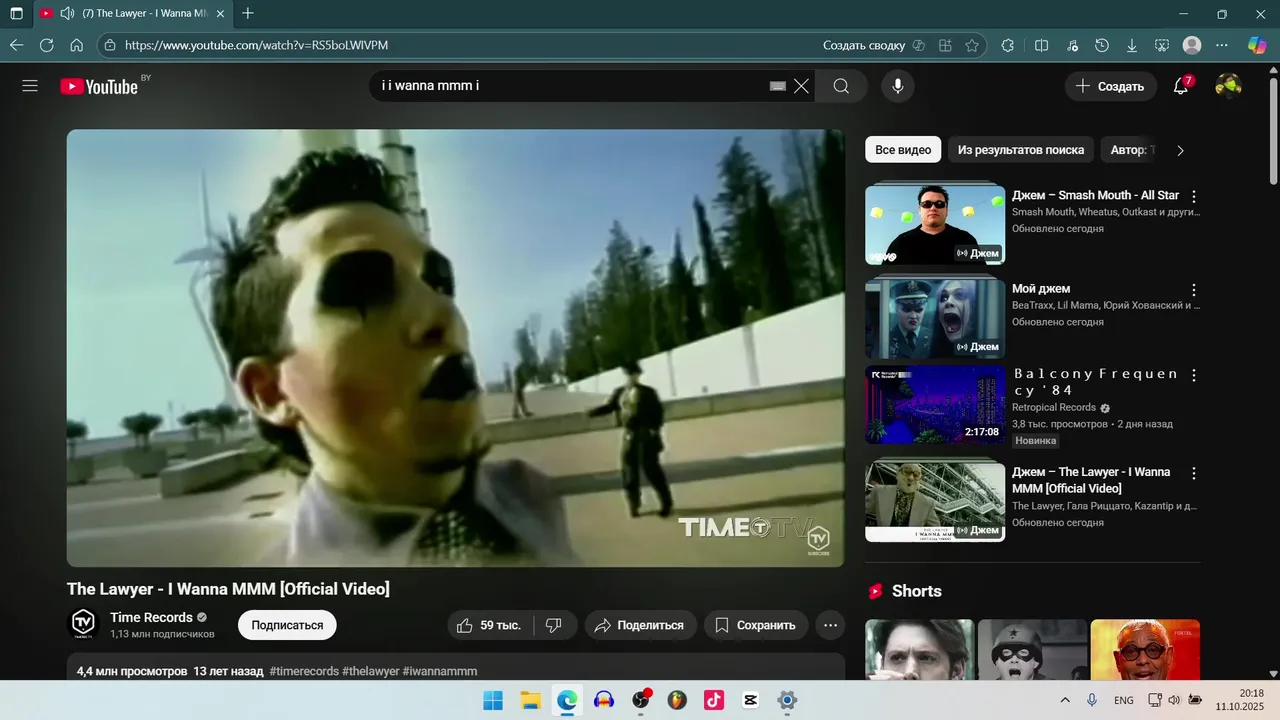
Task: Click the #iwannammm hashtag
Action: [440, 671]
